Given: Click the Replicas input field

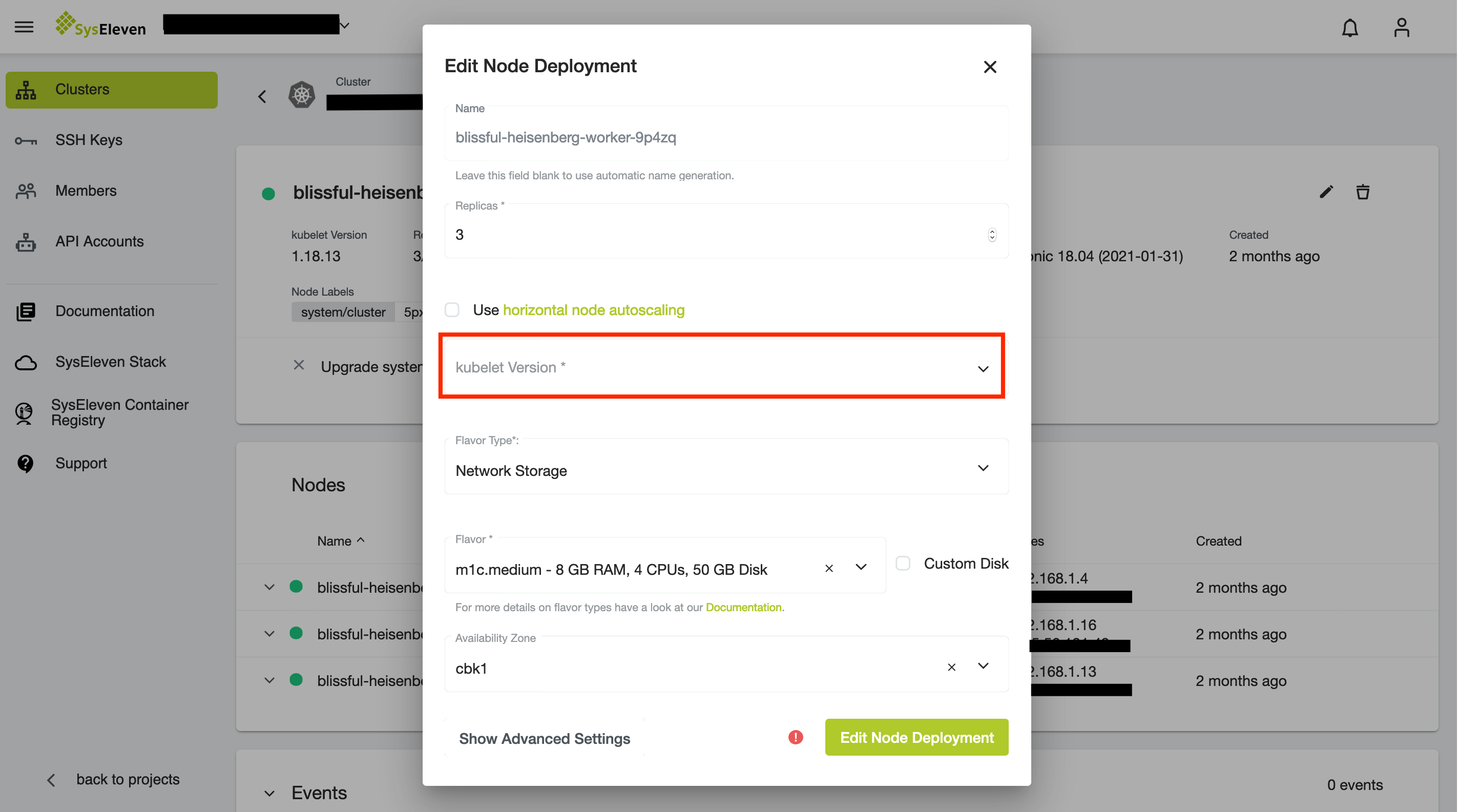Looking at the screenshot, I should coord(726,231).
